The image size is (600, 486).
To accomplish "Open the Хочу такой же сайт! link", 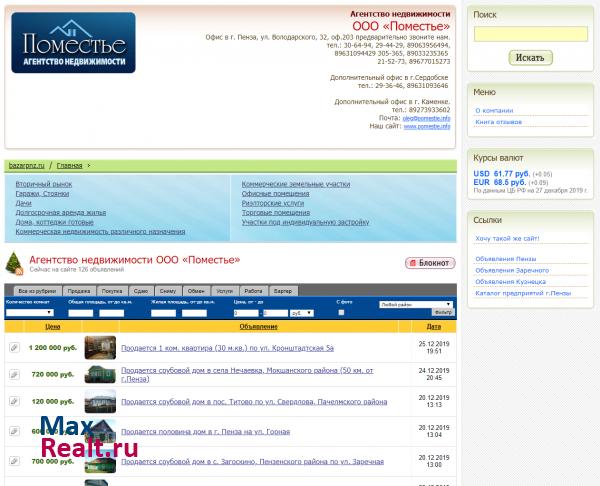I will click(507, 238).
